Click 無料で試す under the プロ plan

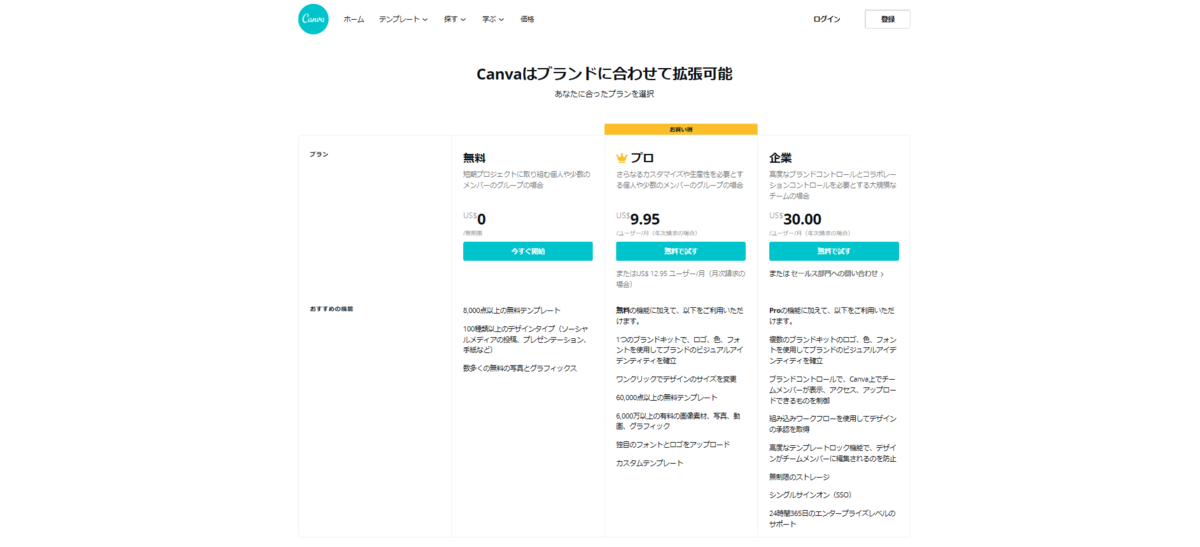tap(680, 251)
